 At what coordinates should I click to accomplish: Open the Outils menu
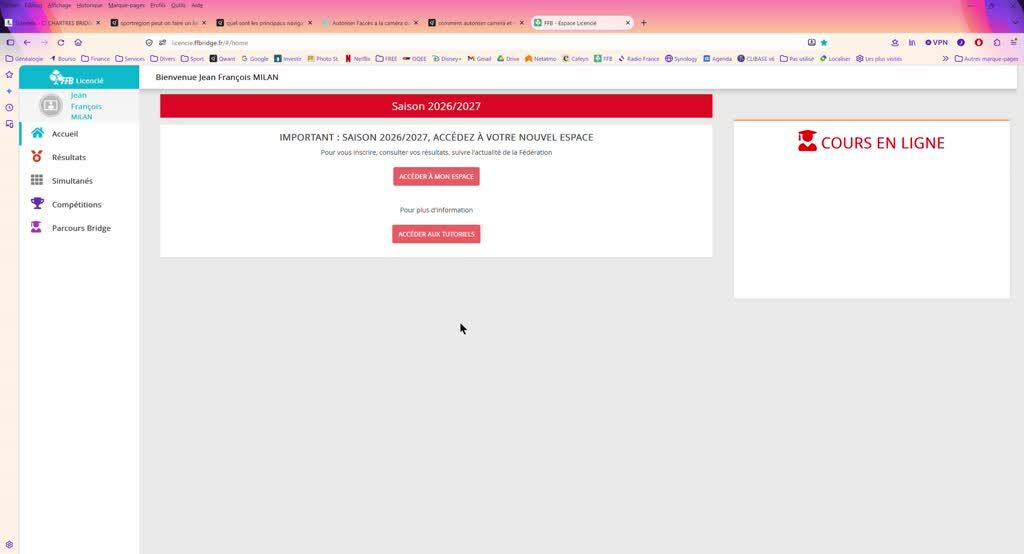pyautogui.click(x=178, y=5)
